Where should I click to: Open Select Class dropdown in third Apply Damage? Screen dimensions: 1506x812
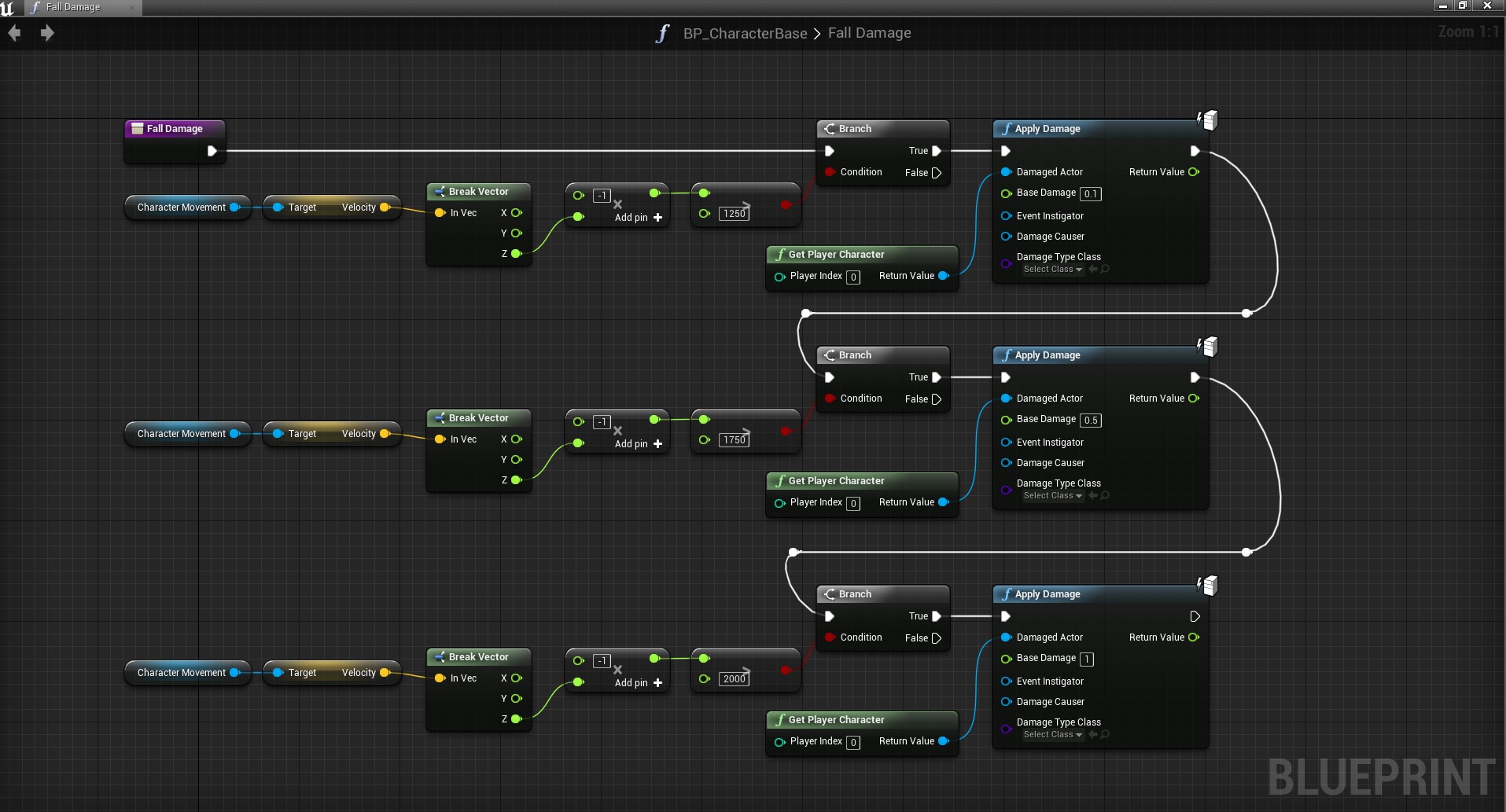point(1052,735)
